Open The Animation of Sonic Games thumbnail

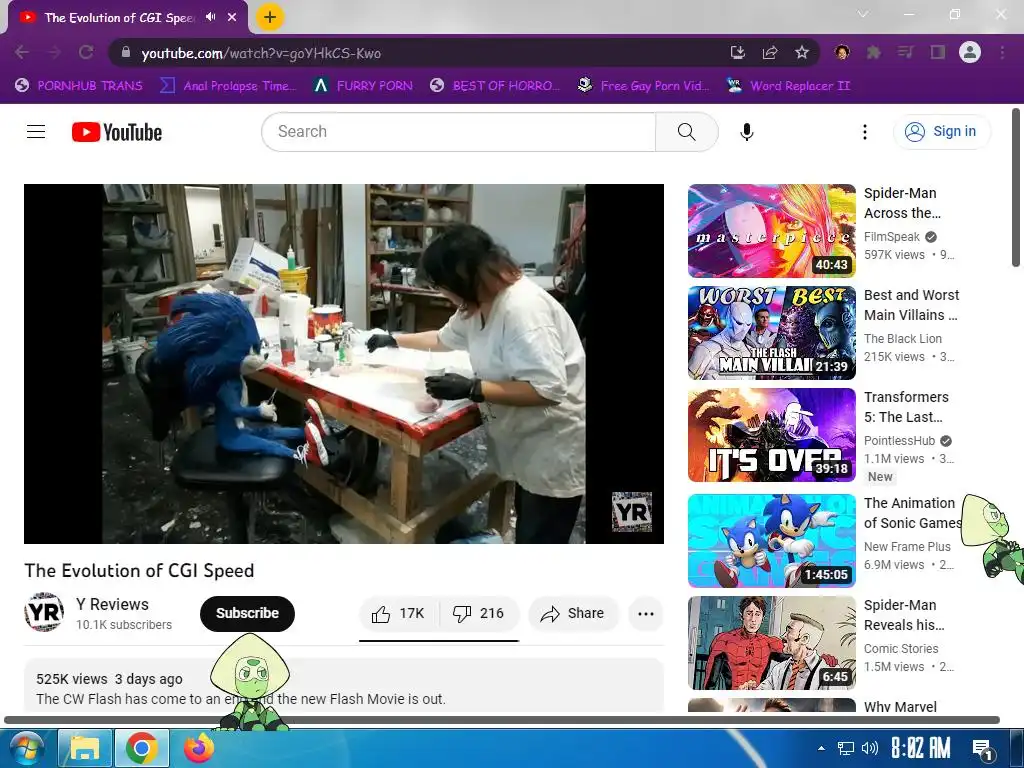tap(771, 541)
